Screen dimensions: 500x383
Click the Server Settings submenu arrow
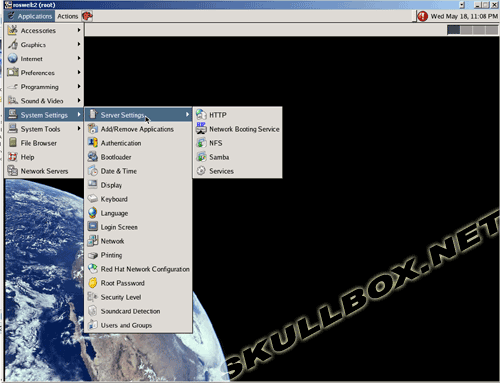[188, 114]
